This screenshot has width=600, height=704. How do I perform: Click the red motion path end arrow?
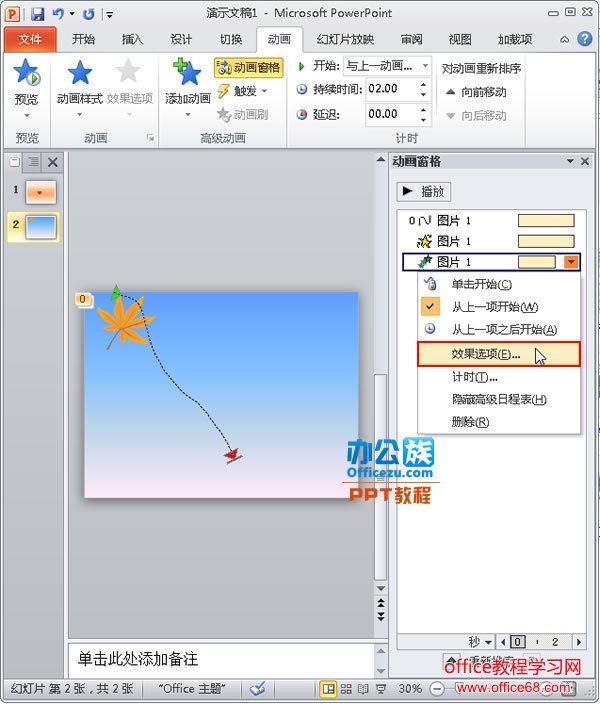[x=233, y=455]
